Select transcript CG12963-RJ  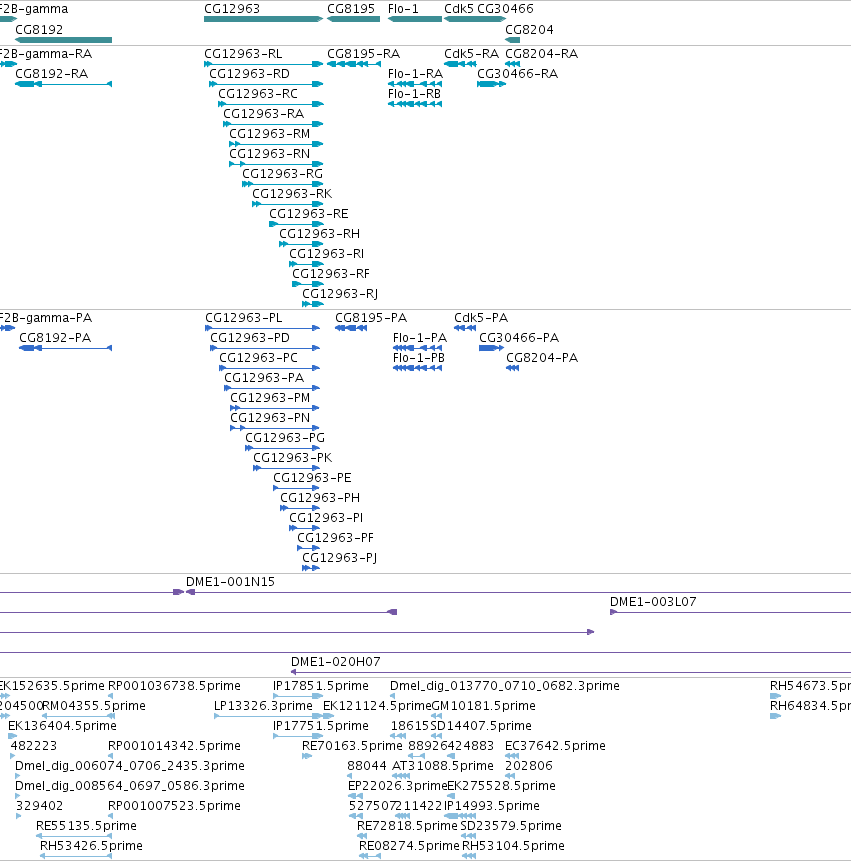pos(313,304)
